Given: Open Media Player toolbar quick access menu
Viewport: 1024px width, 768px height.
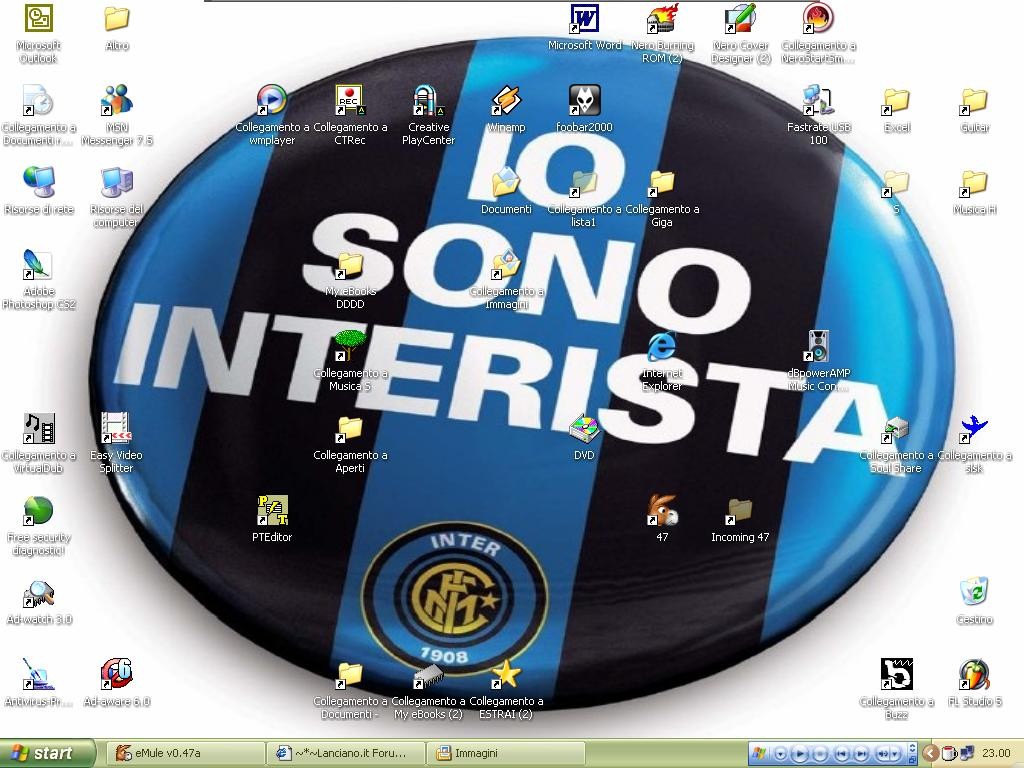Looking at the screenshot, I should point(780,754).
